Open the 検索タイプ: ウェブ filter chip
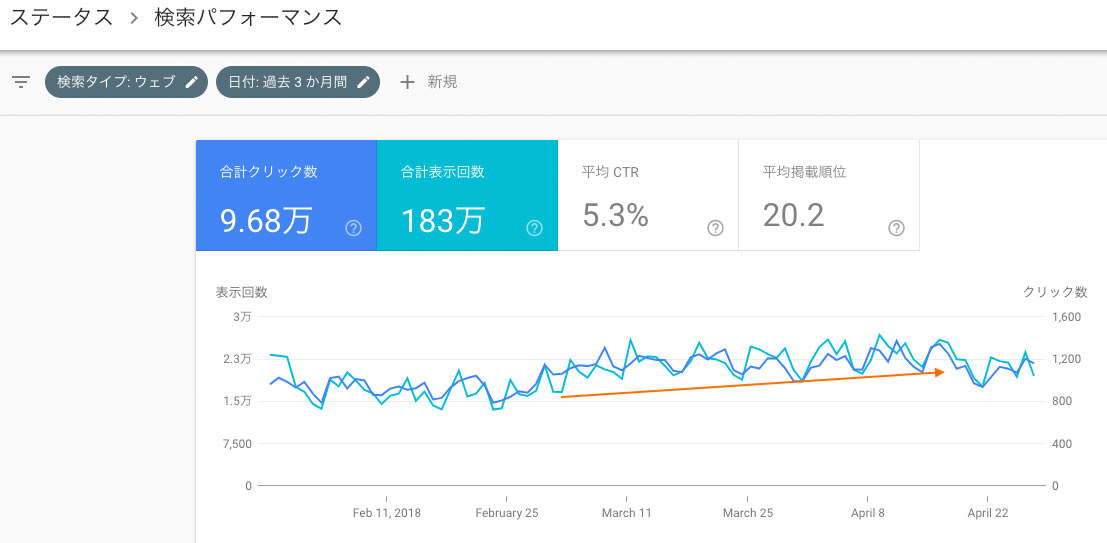The image size is (1107, 543). [115, 82]
